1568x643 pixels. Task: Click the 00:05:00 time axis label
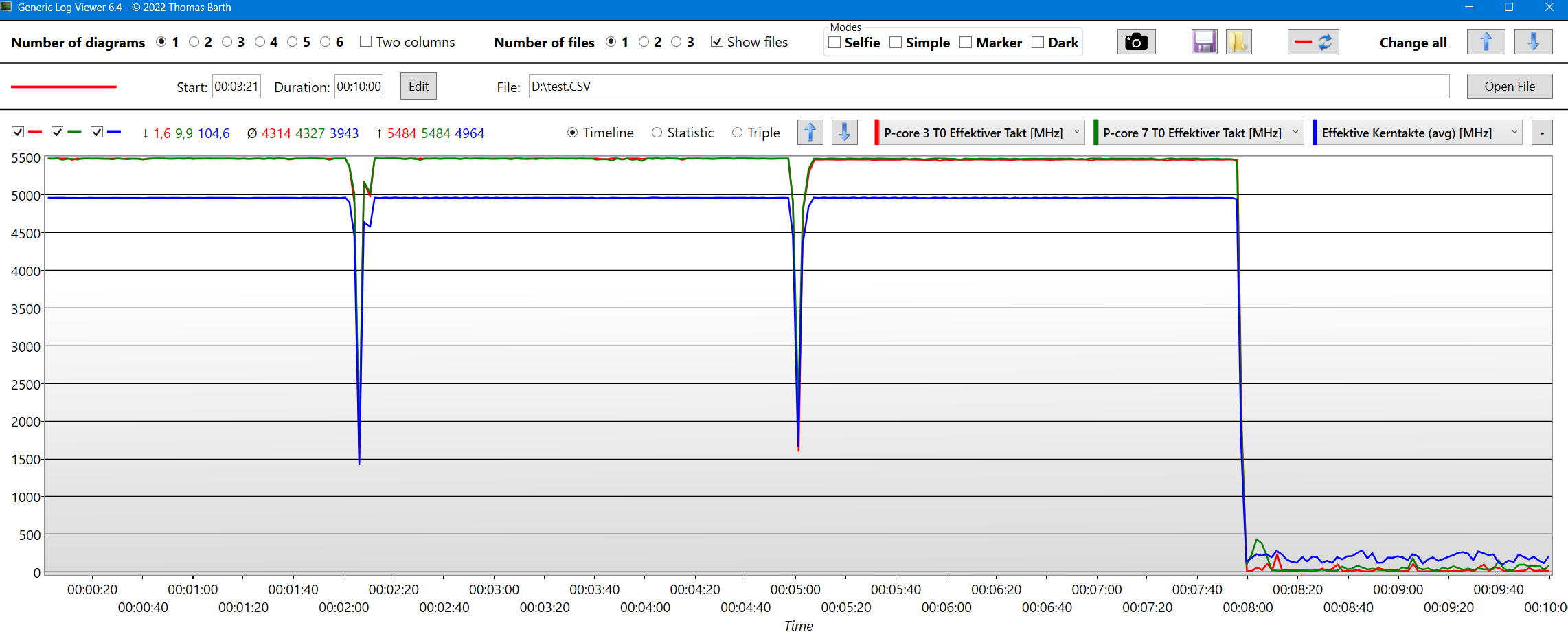(795, 589)
